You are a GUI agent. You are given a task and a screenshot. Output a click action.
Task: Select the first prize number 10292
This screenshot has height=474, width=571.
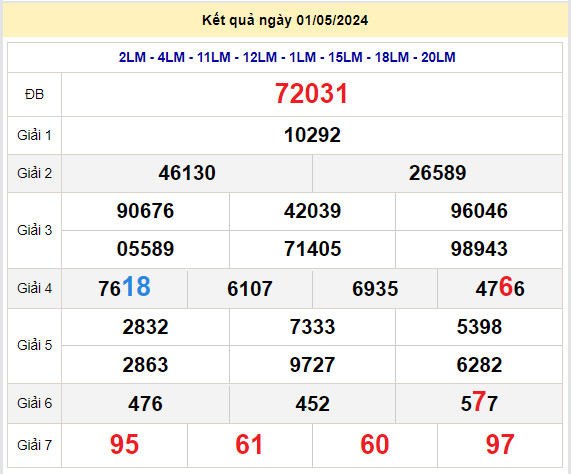312,135
